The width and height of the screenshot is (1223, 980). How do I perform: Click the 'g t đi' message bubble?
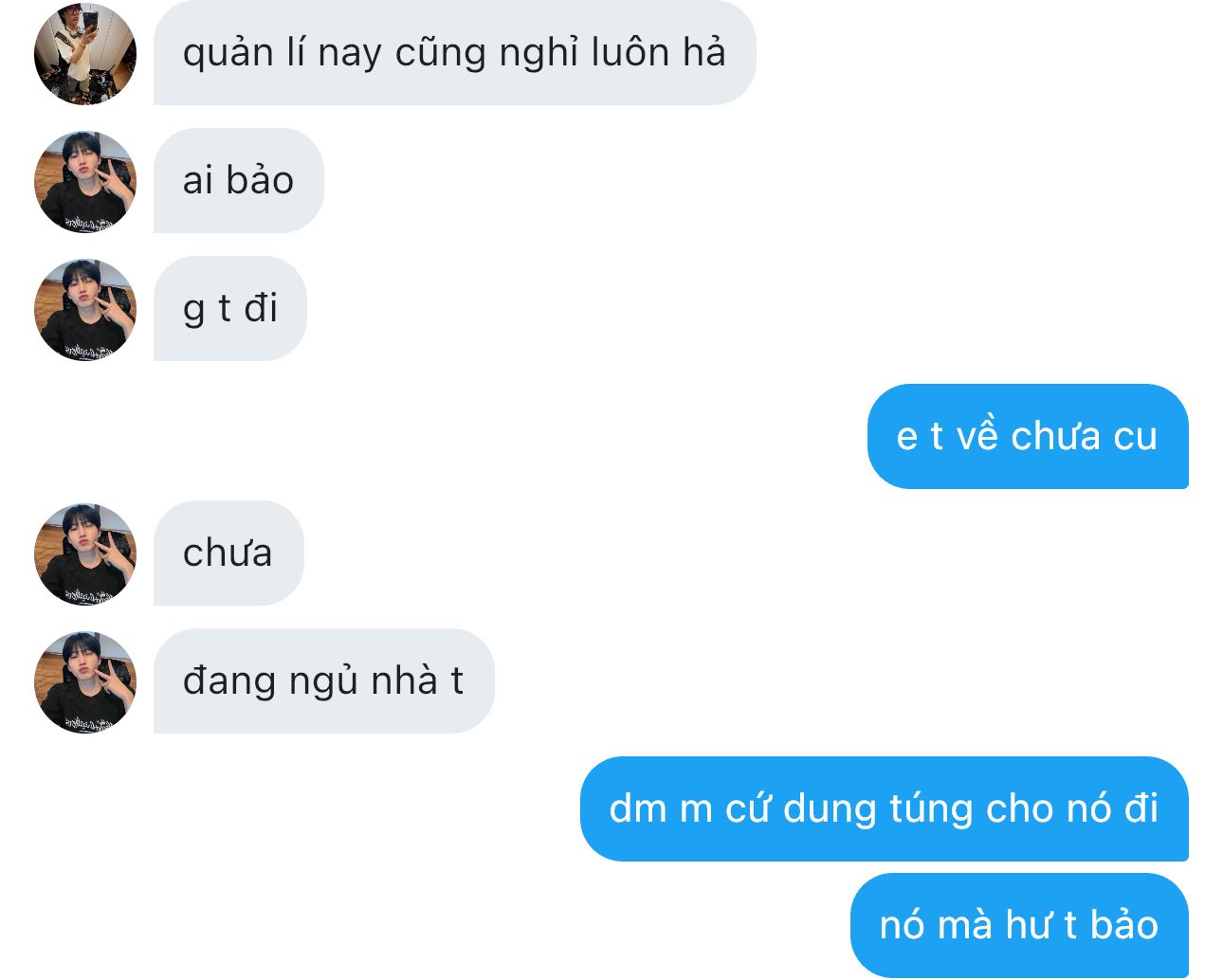click(x=230, y=309)
